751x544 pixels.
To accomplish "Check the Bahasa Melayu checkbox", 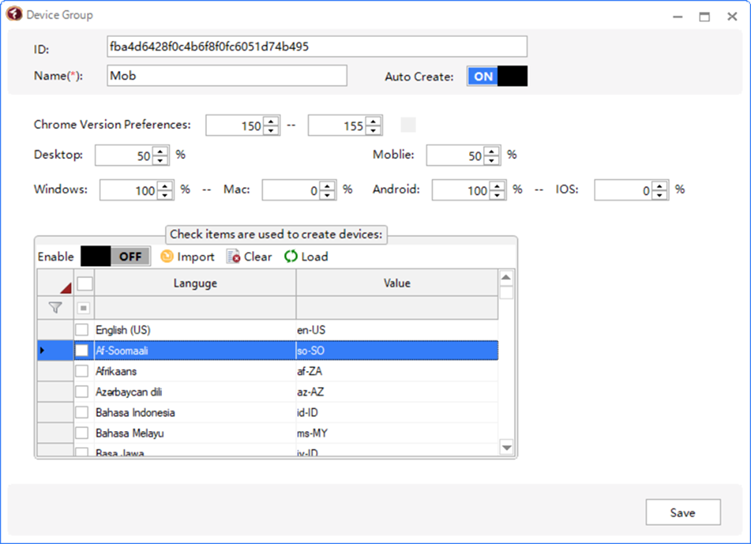I will coord(82,433).
